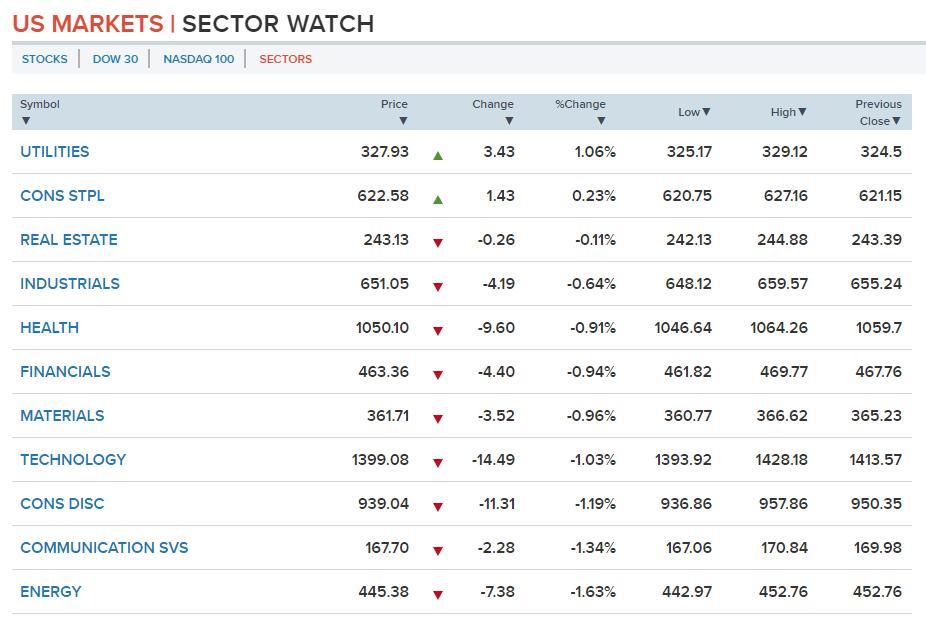Screen dimensions: 926x627
Task: Open the INDUSTRIALS sector link
Action: point(70,283)
